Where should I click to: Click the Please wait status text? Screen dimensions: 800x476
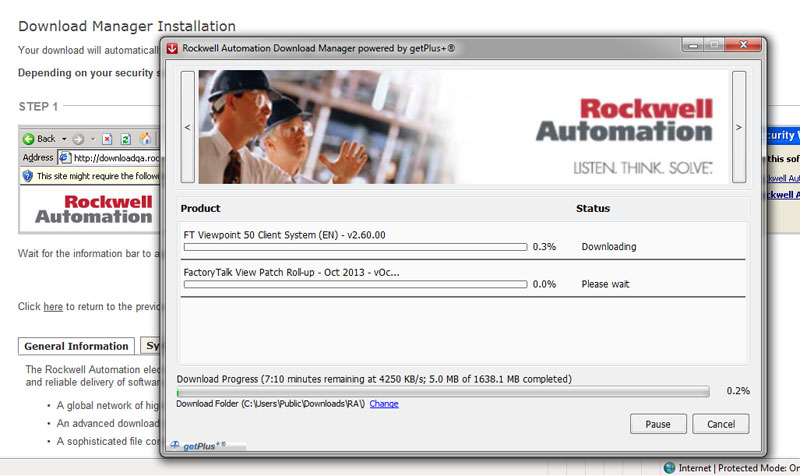(605, 284)
